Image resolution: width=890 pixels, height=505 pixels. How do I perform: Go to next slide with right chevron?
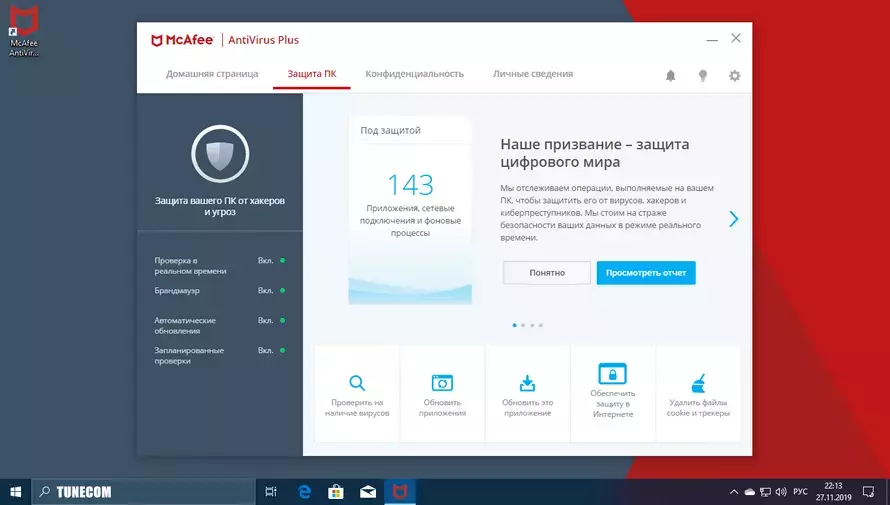pyautogui.click(x=733, y=219)
